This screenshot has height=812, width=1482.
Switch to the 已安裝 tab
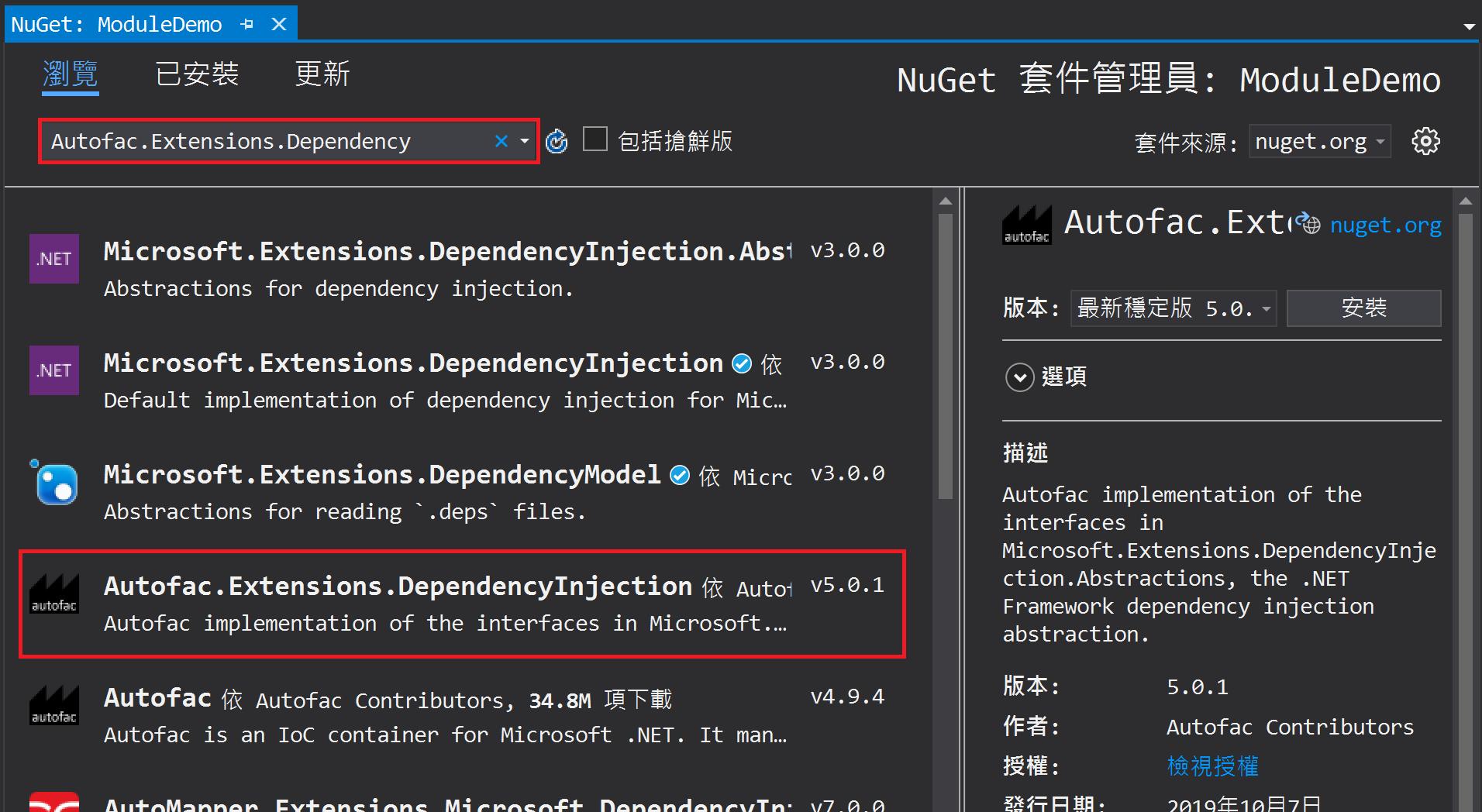click(x=197, y=74)
